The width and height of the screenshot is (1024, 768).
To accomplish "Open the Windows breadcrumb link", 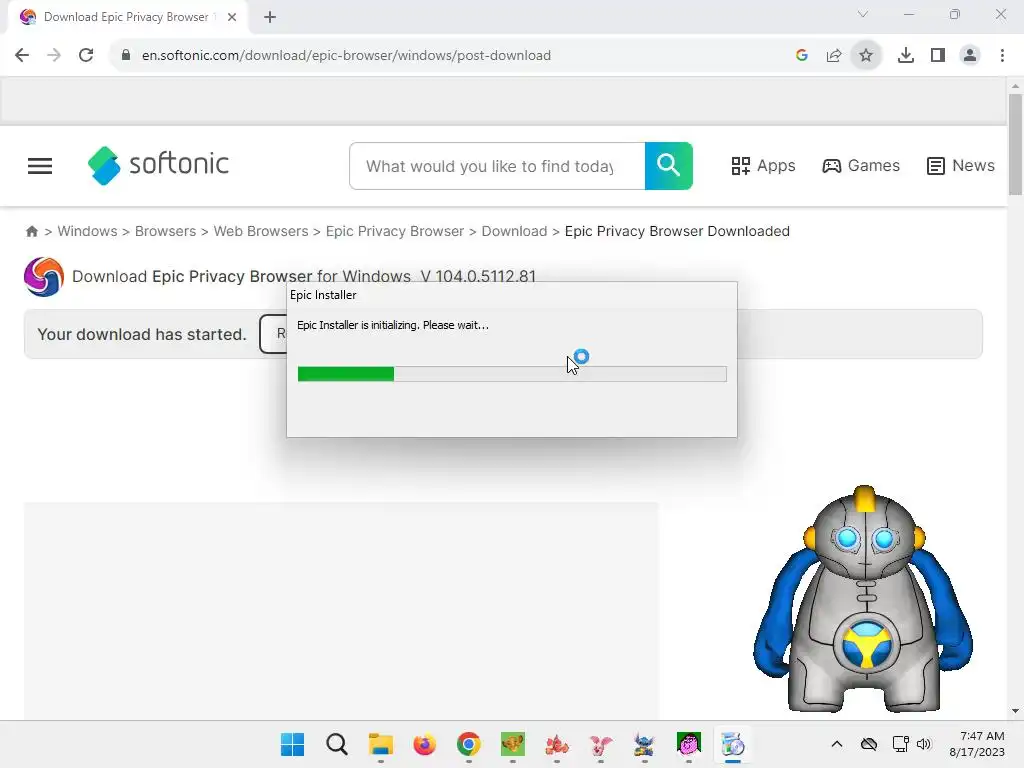I will click(x=88, y=231).
